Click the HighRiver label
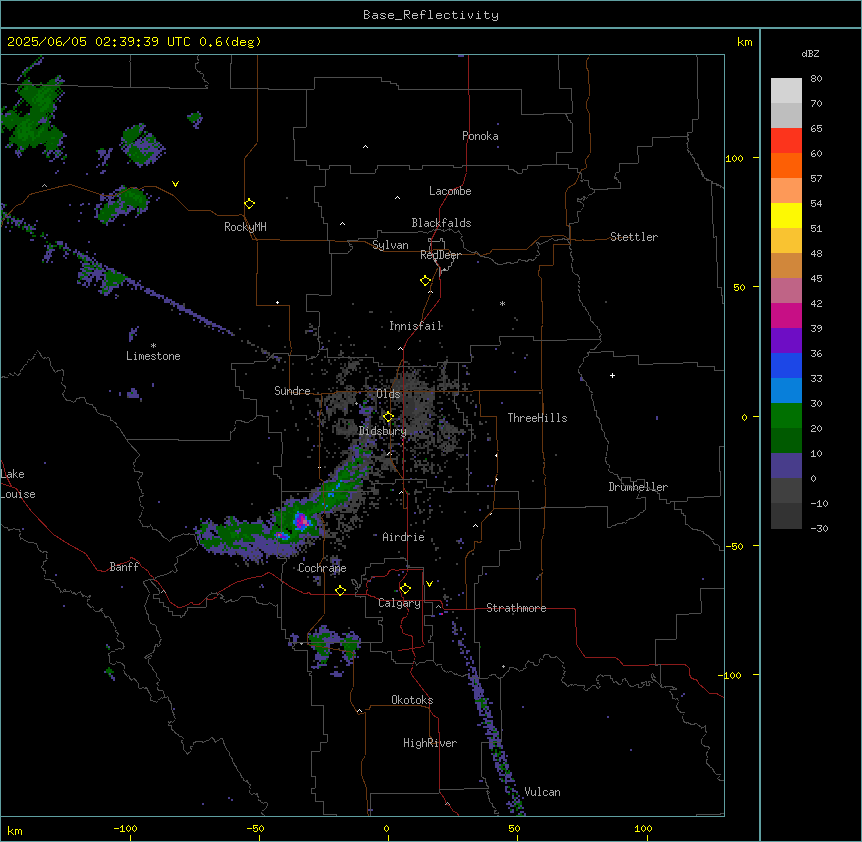The image size is (862, 842). tap(430, 743)
